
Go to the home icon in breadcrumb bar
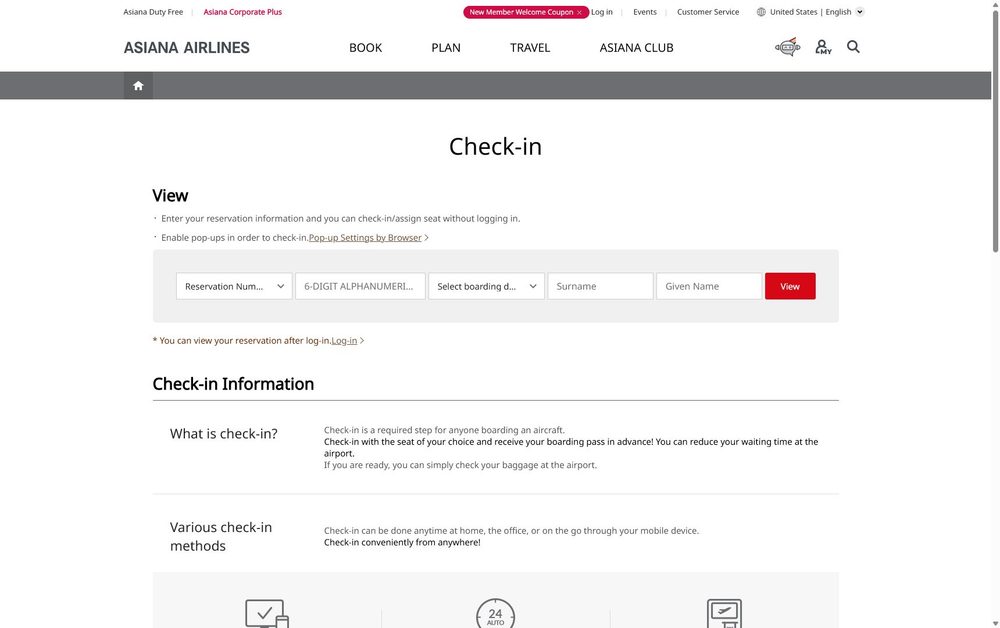coord(138,85)
